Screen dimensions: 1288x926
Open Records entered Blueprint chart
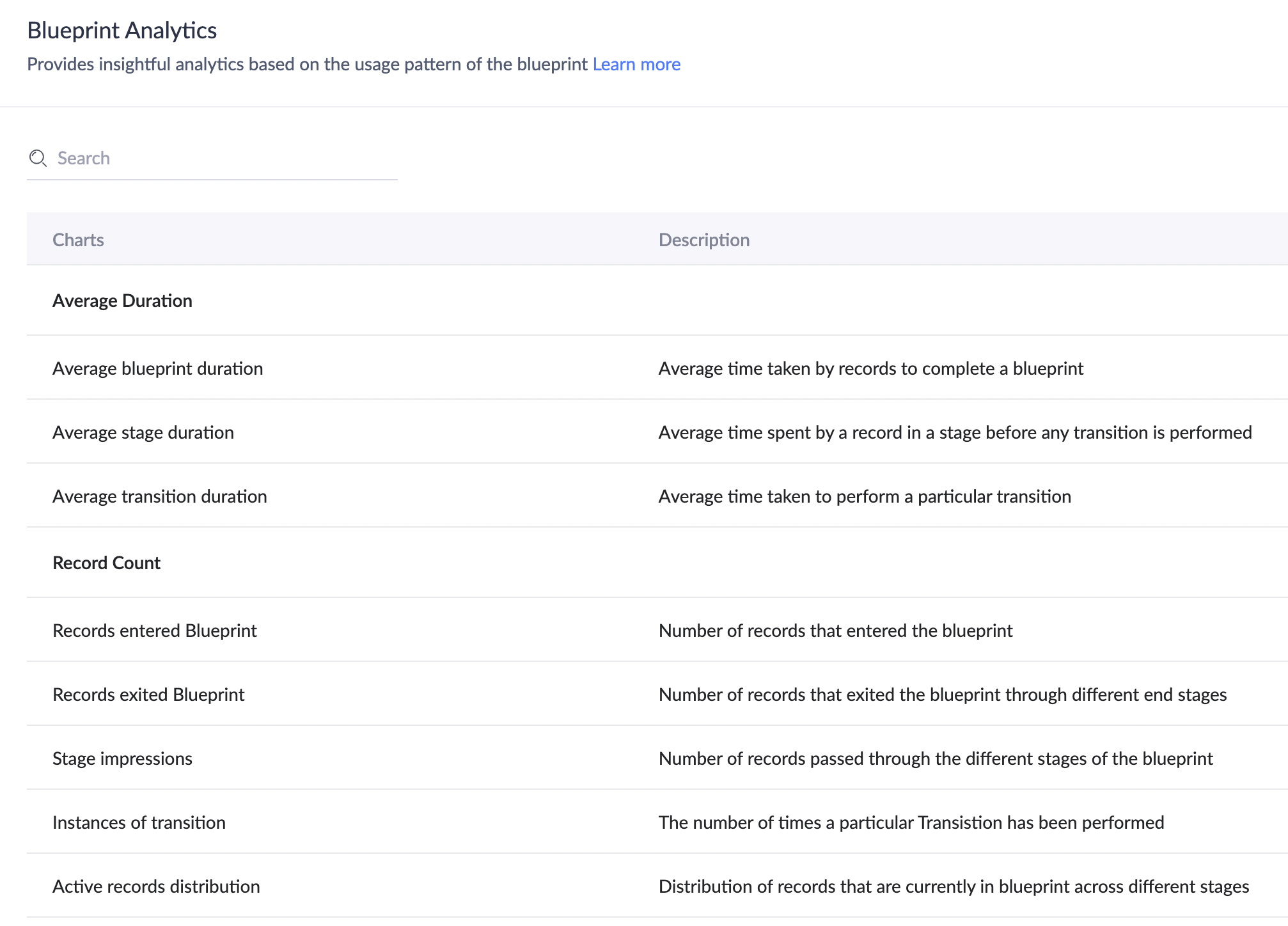point(154,631)
